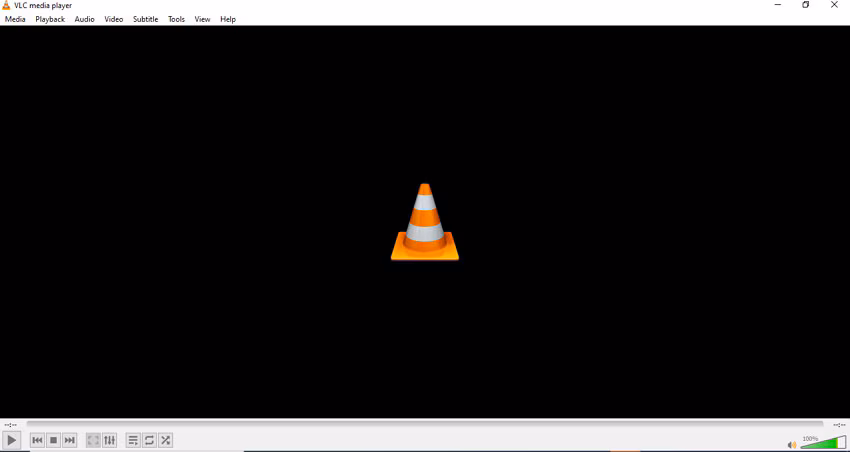
Task: Open the Video menu
Action: pos(114,19)
